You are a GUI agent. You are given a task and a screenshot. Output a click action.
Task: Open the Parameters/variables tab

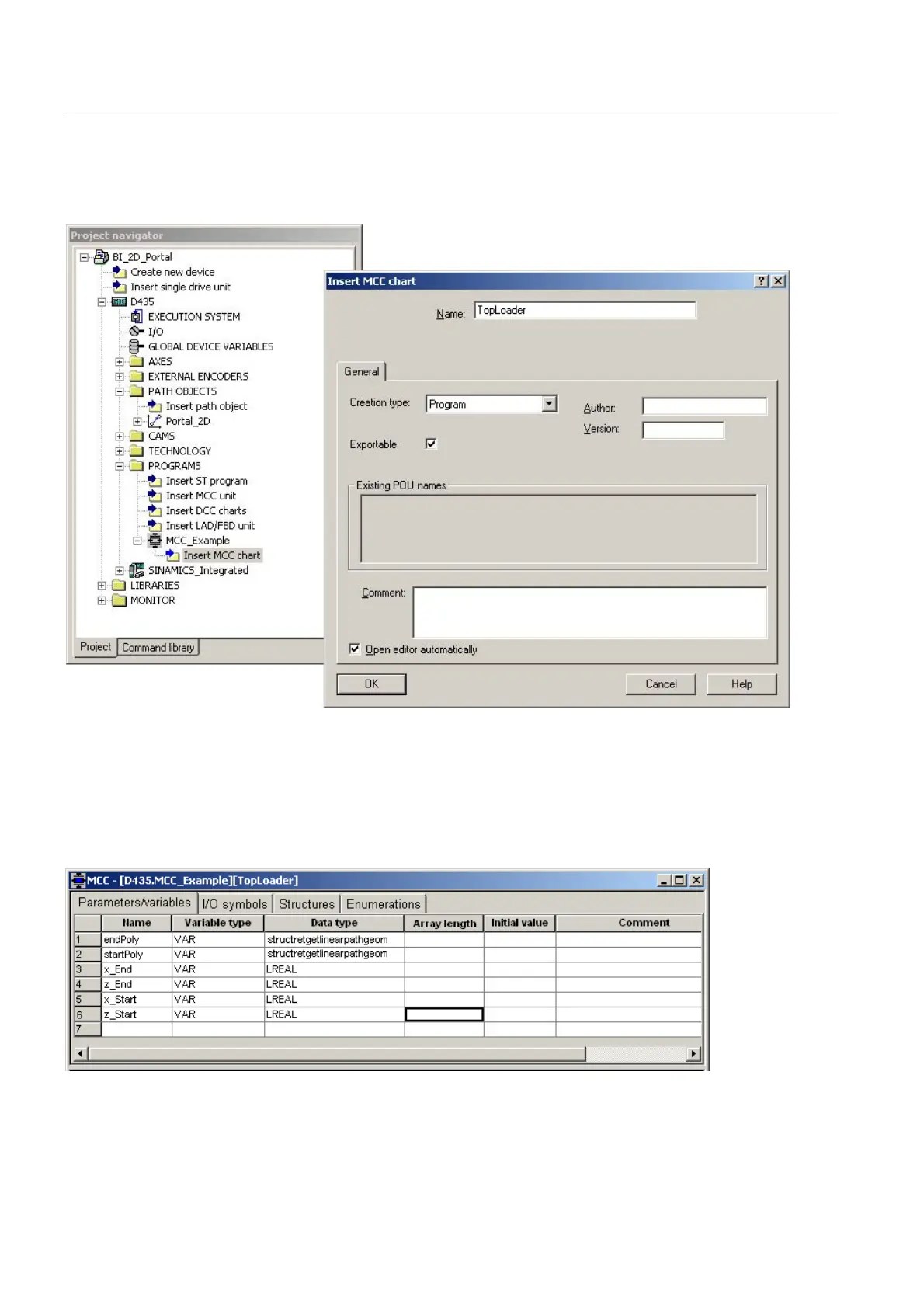click(134, 903)
